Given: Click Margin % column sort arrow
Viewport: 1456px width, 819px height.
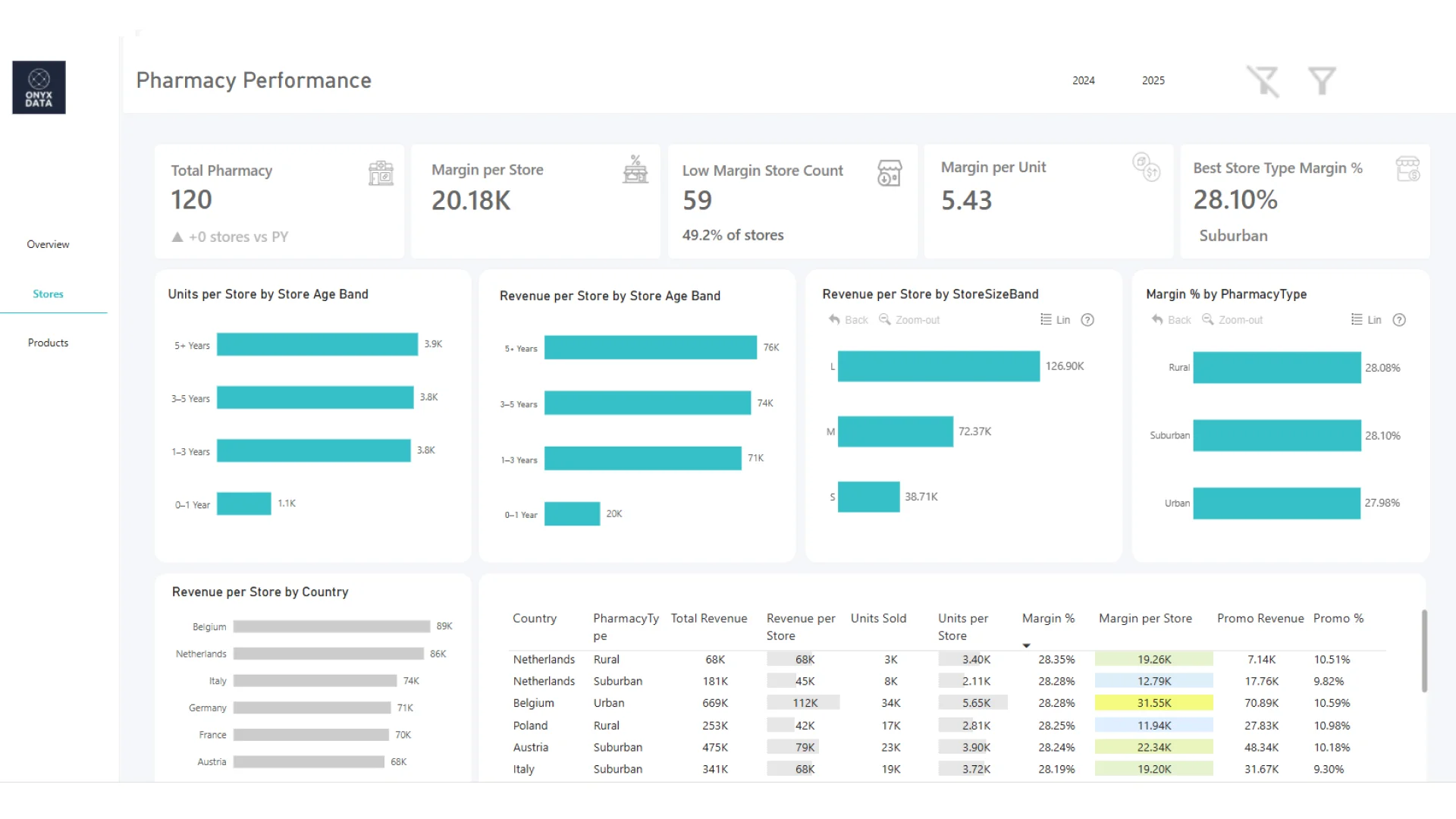Looking at the screenshot, I should [1026, 645].
